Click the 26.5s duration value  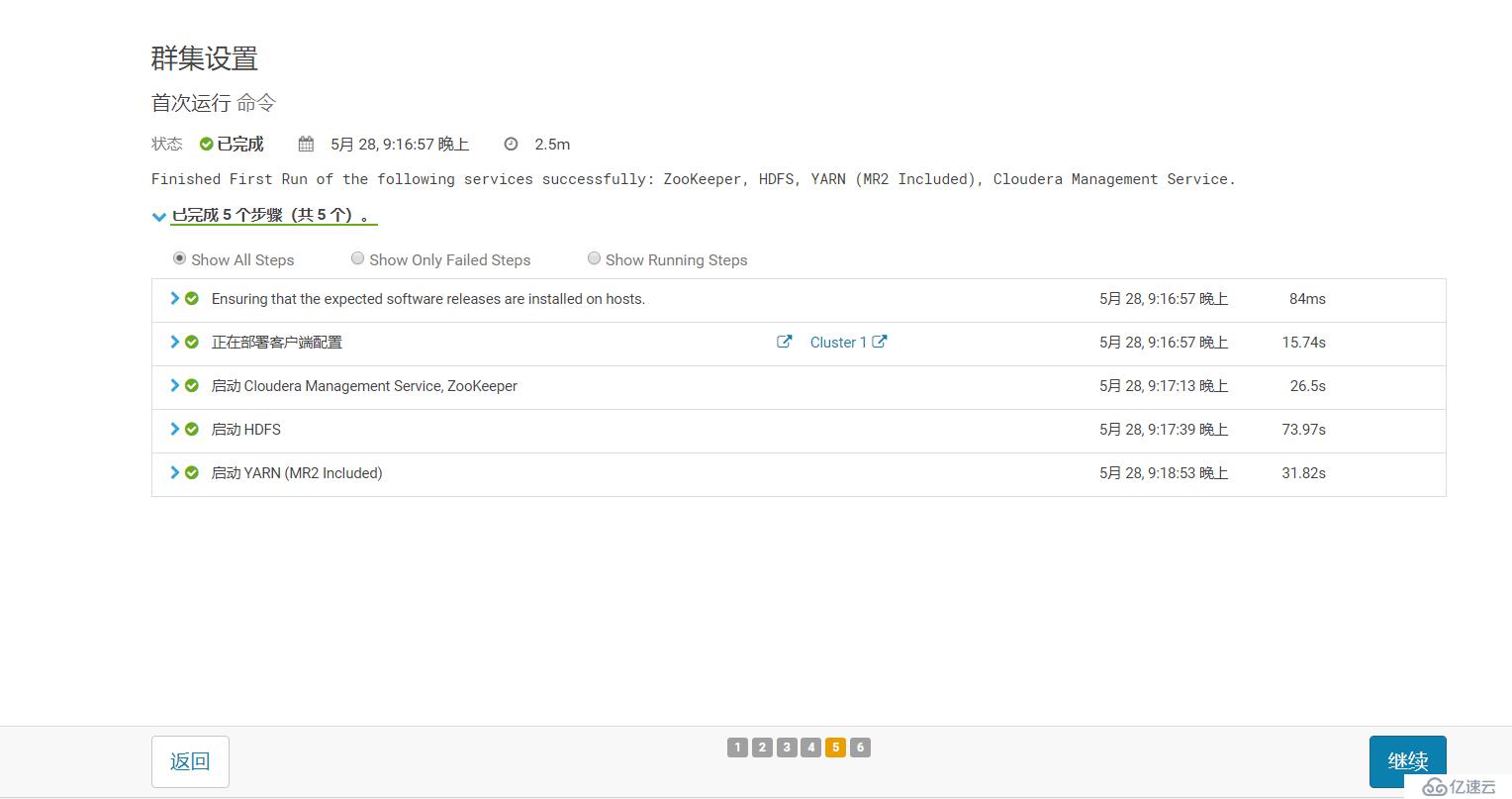pos(1307,386)
